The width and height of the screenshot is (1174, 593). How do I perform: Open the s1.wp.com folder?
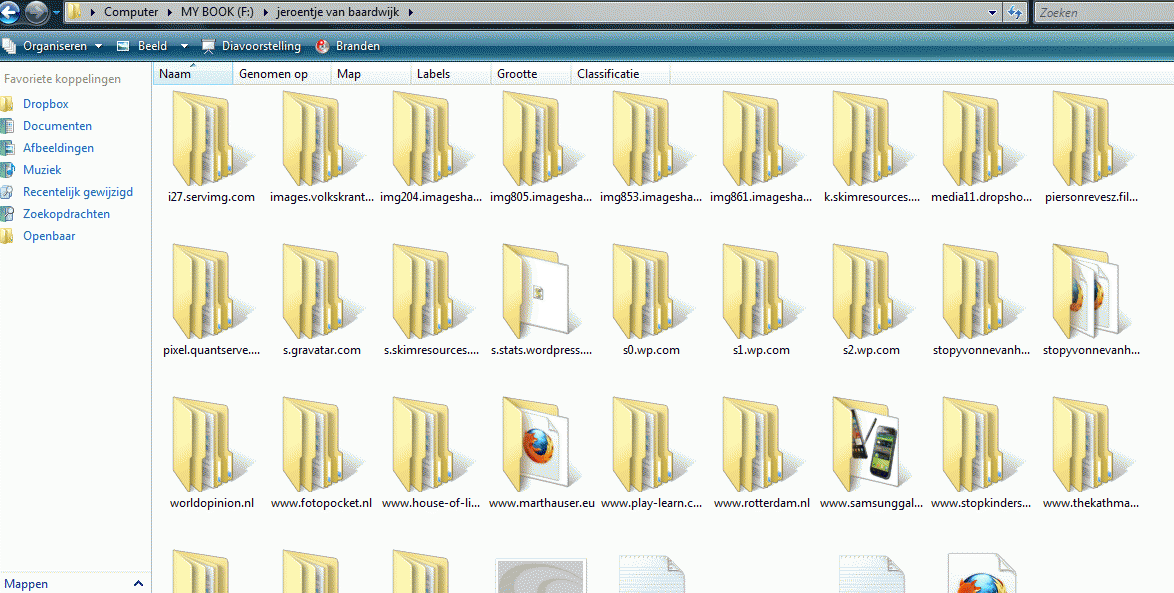[761, 300]
